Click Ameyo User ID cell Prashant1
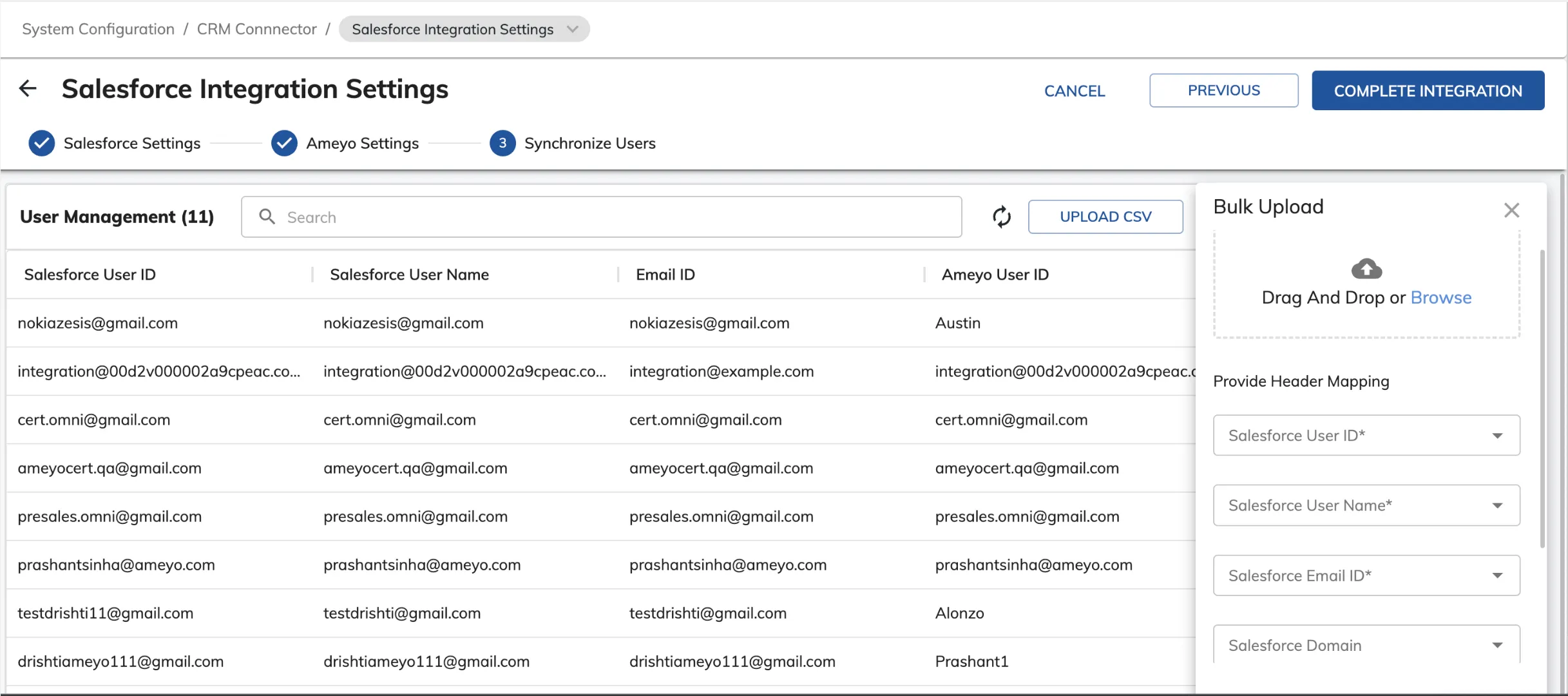 pyautogui.click(x=972, y=661)
